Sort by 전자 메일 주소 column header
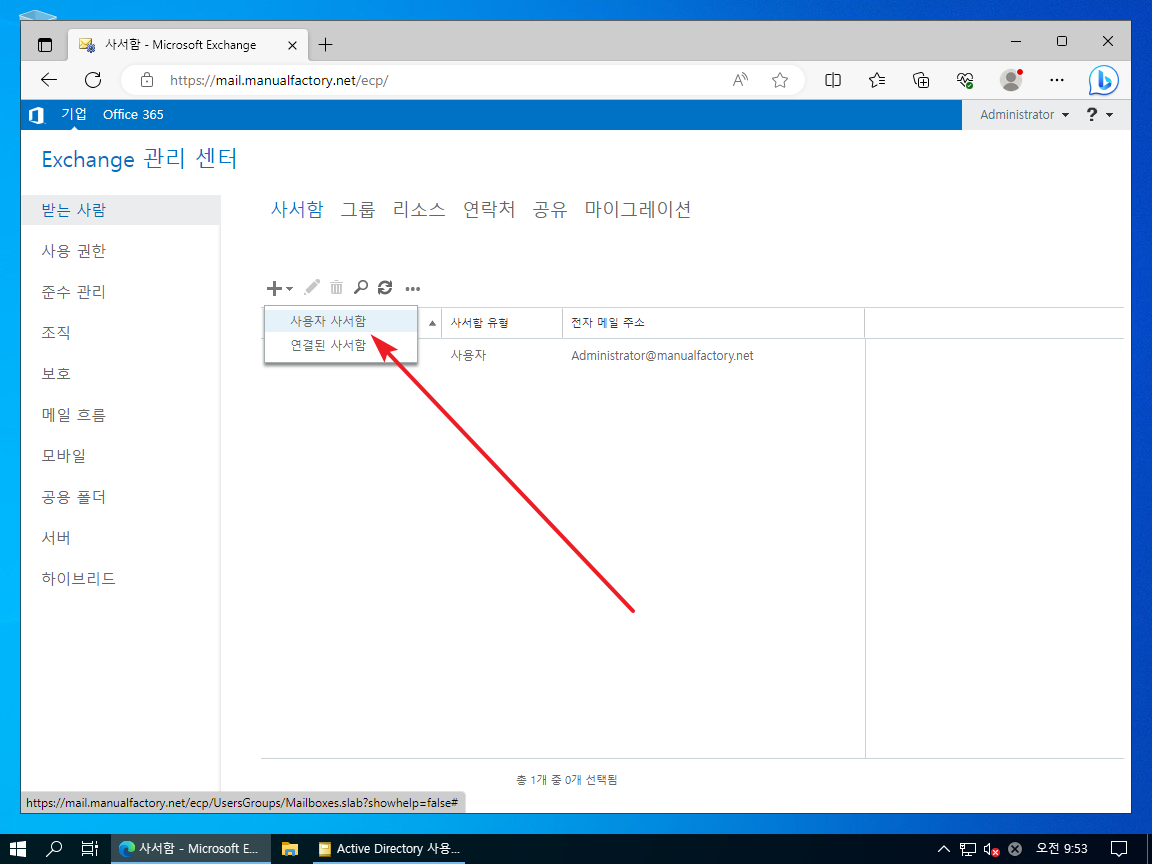1152x864 pixels. [713, 323]
